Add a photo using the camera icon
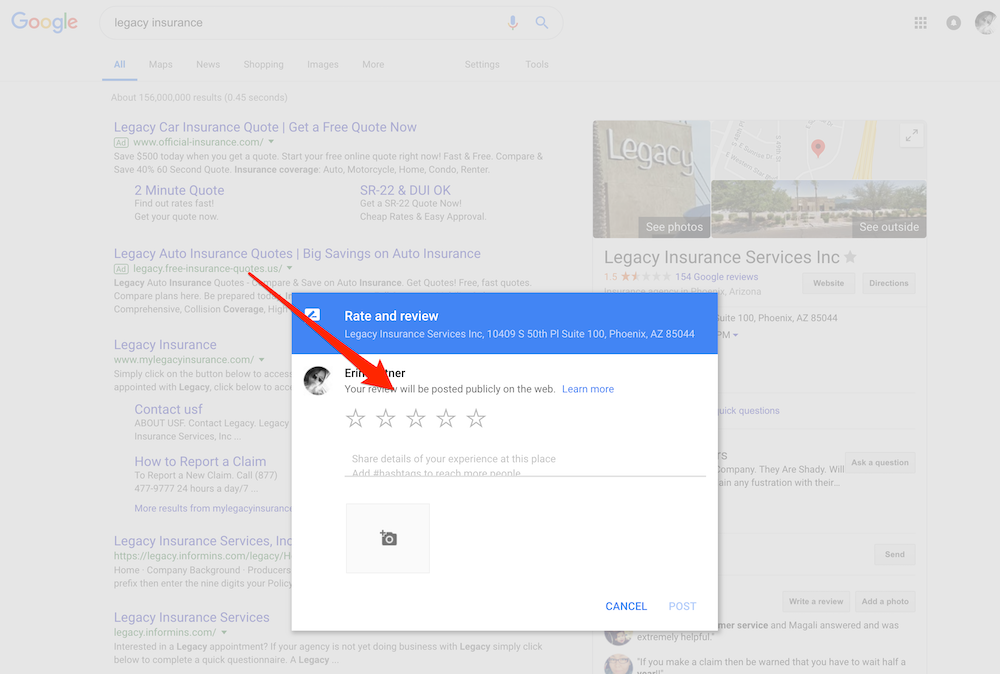 (x=388, y=538)
